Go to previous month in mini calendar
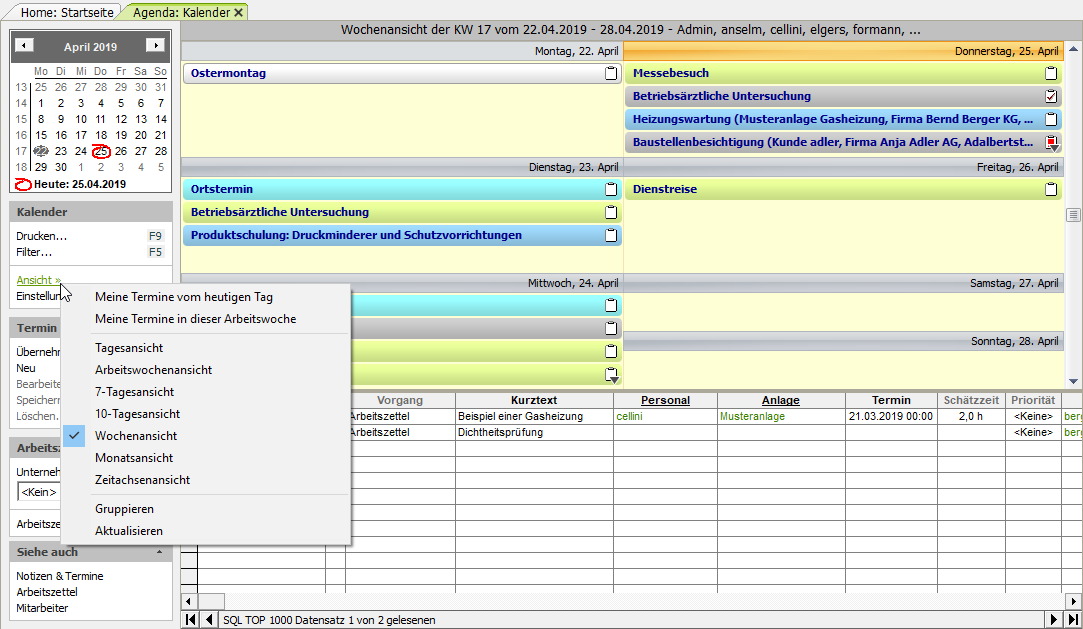Screen dimensions: 1083x629 pos(25,46)
